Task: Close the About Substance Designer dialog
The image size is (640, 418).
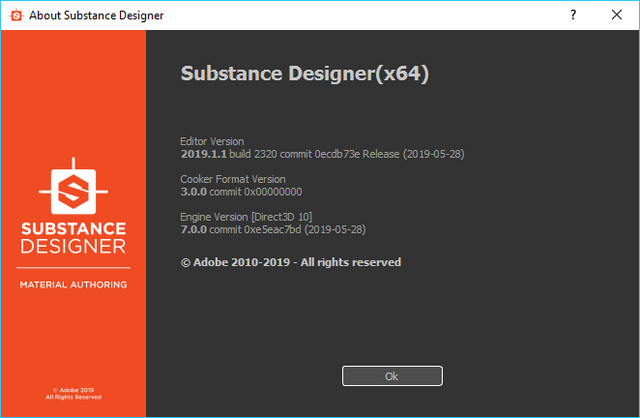Action: [x=617, y=15]
